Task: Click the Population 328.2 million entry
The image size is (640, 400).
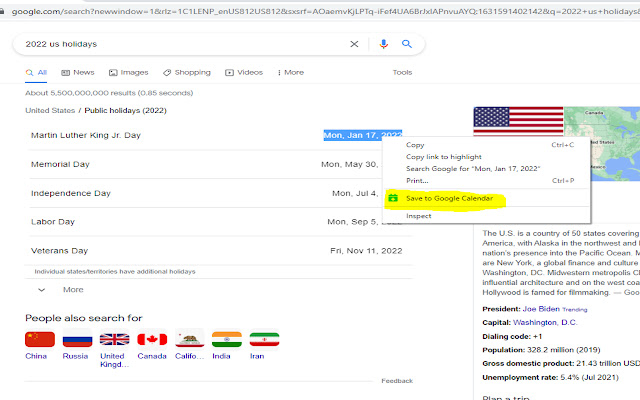Action: tap(541, 350)
